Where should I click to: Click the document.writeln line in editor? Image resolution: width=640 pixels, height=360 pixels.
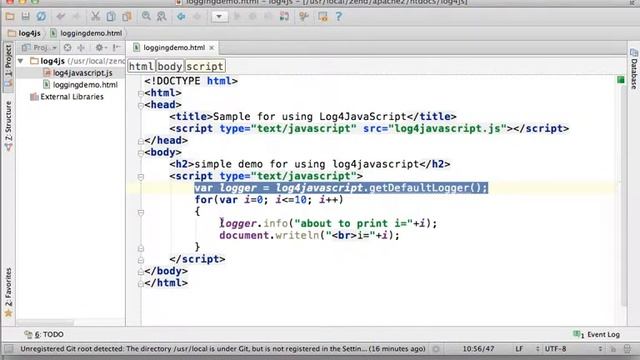(309, 236)
